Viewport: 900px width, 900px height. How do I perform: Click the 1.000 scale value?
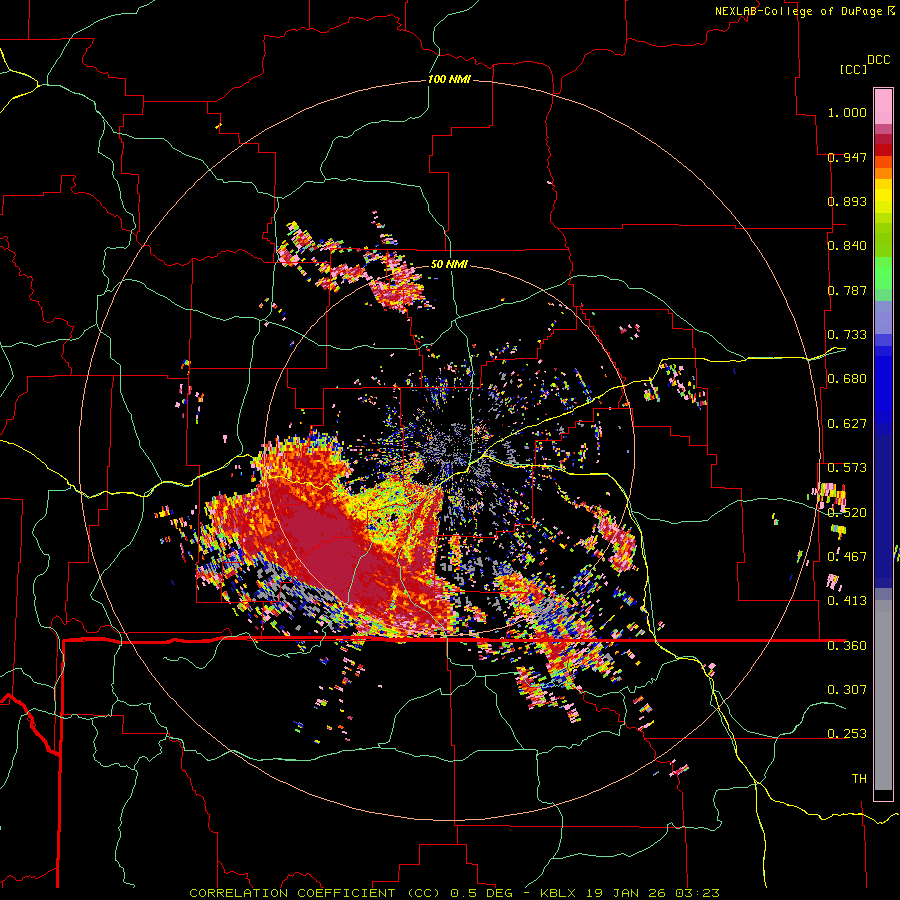(x=847, y=112)
